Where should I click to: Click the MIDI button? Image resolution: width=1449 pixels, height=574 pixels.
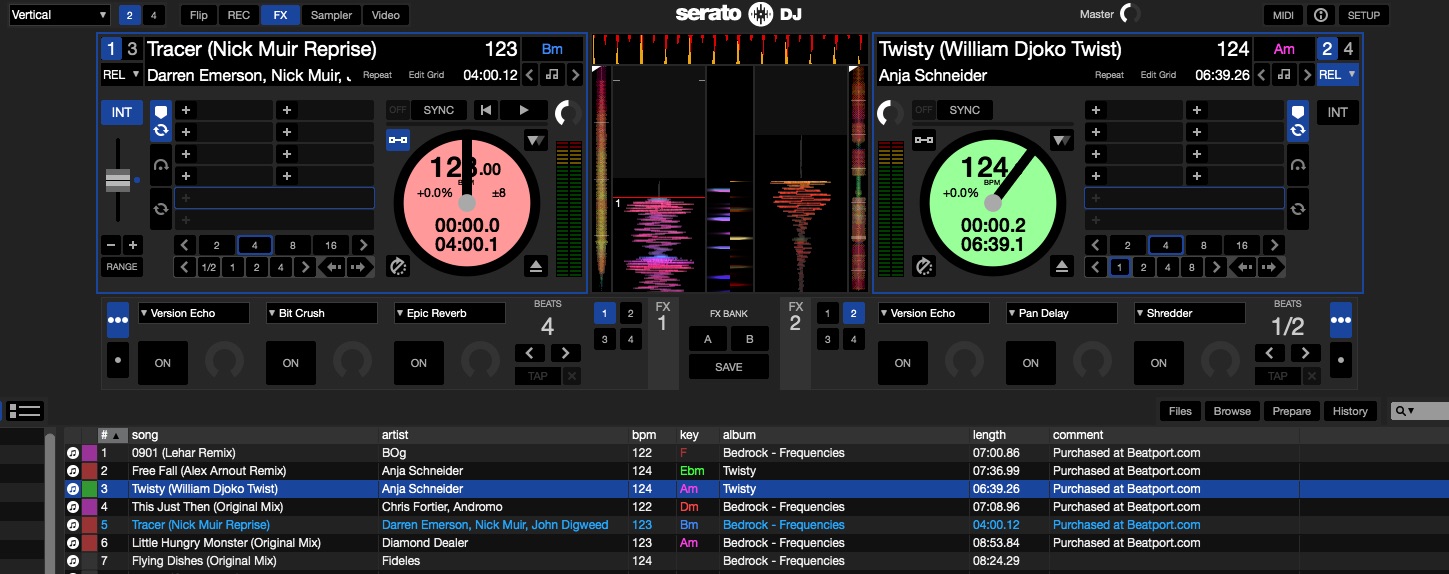click(1283, 15)
